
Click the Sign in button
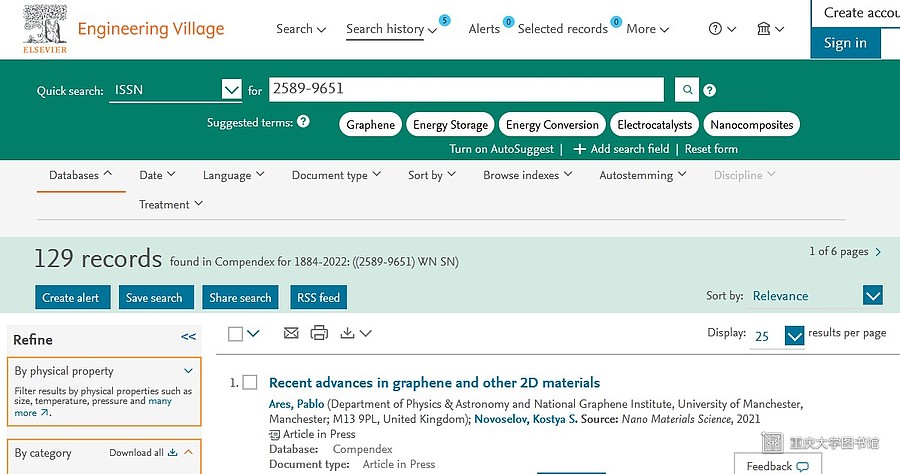pos(845,43)
